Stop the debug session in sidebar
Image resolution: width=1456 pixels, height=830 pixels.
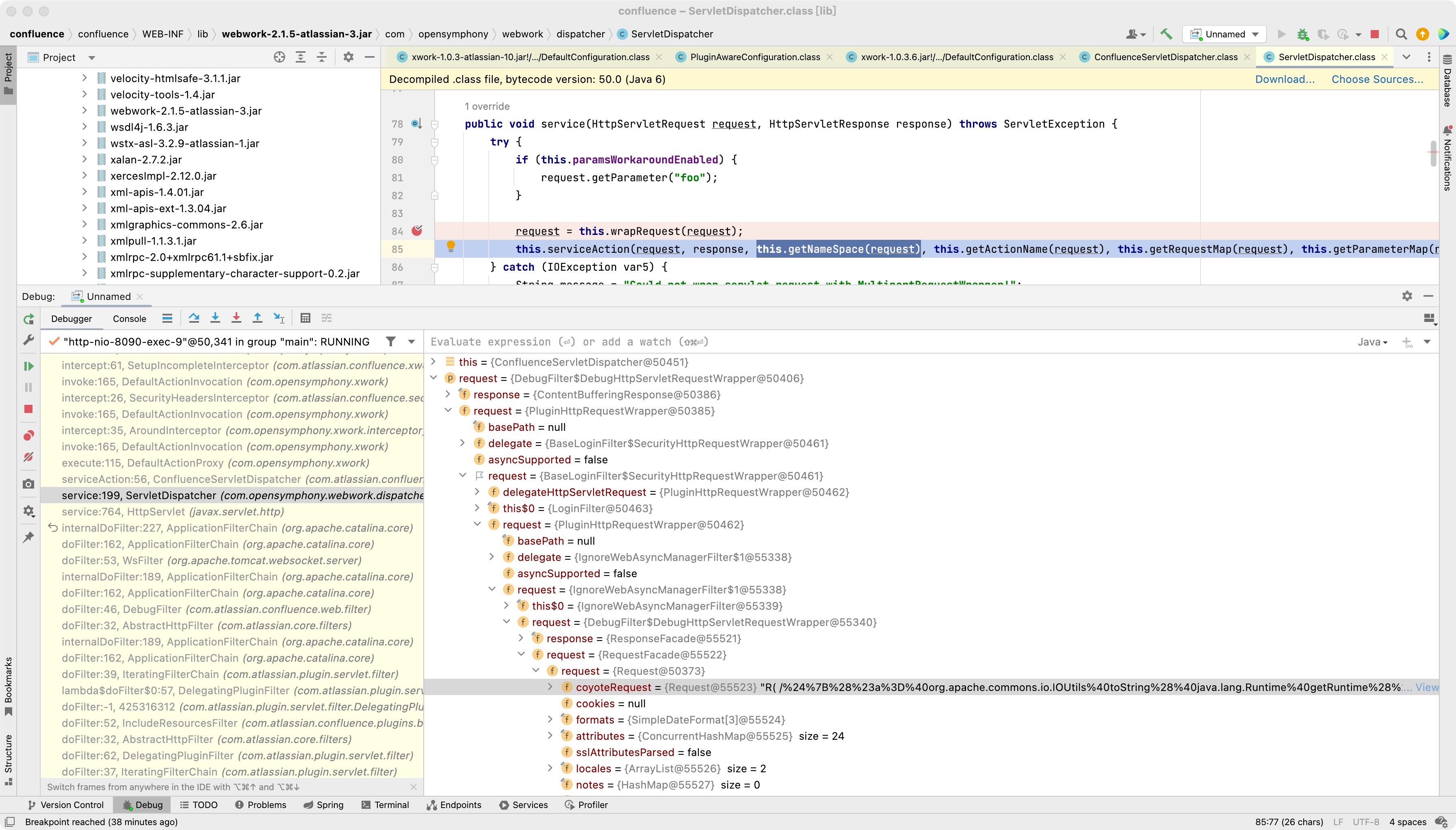(x=28, y=409)
